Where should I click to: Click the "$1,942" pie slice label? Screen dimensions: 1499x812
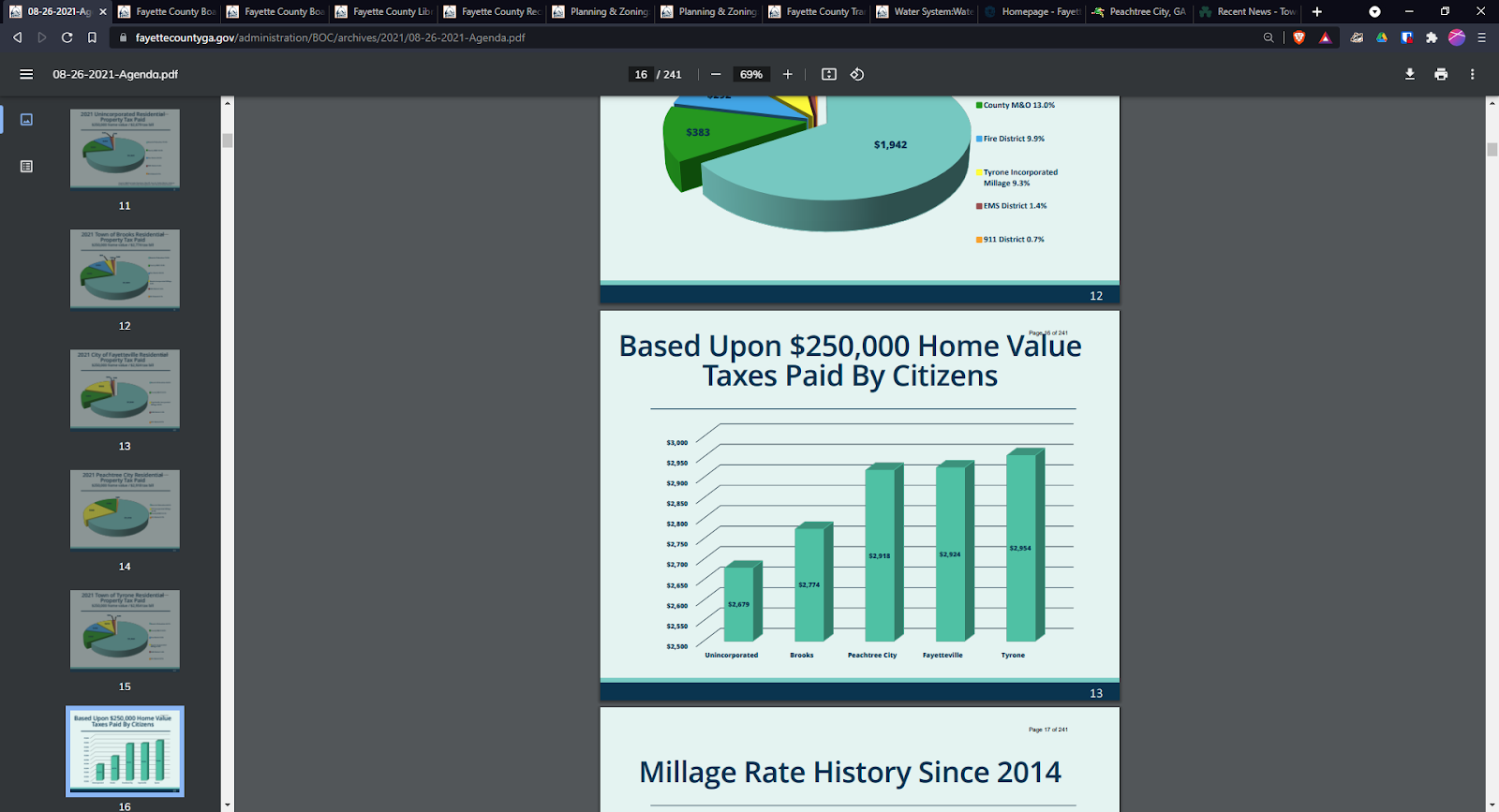tap(890, 145)
